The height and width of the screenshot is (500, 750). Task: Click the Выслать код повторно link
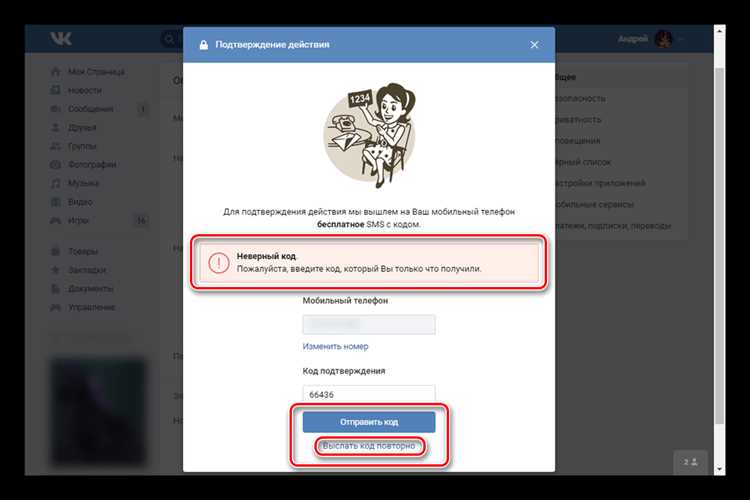click(x=368, y=445)
